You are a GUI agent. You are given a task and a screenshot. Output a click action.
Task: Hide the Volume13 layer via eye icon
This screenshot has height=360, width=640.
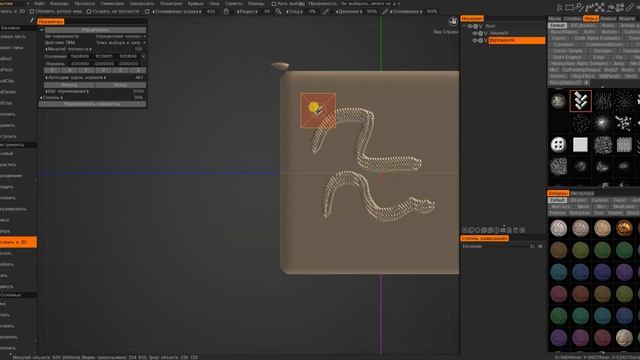[x=475, y=33]
